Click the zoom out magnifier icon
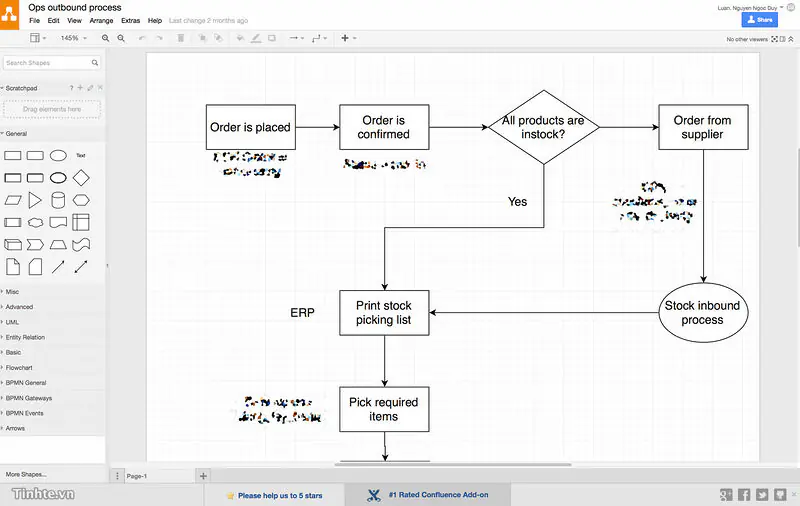 121,38
